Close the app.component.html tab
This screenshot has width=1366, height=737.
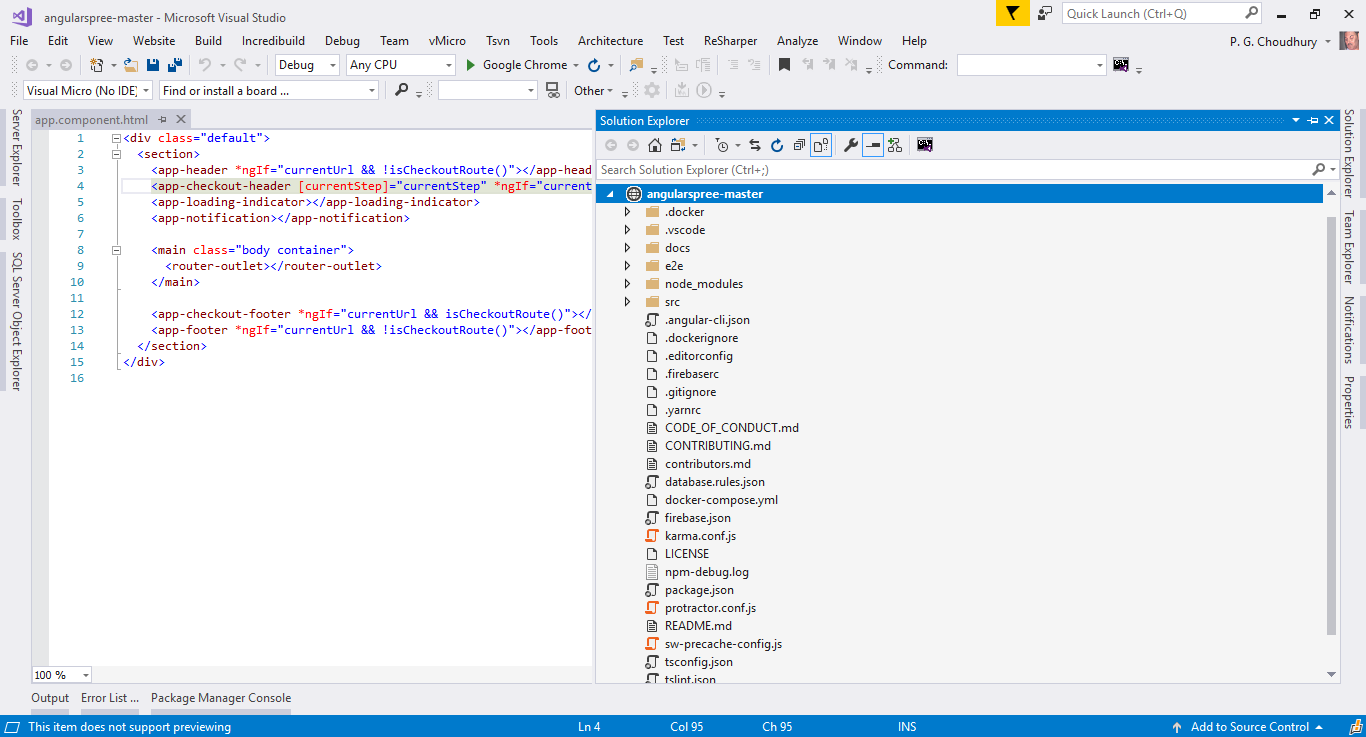(x=182, y=120)
